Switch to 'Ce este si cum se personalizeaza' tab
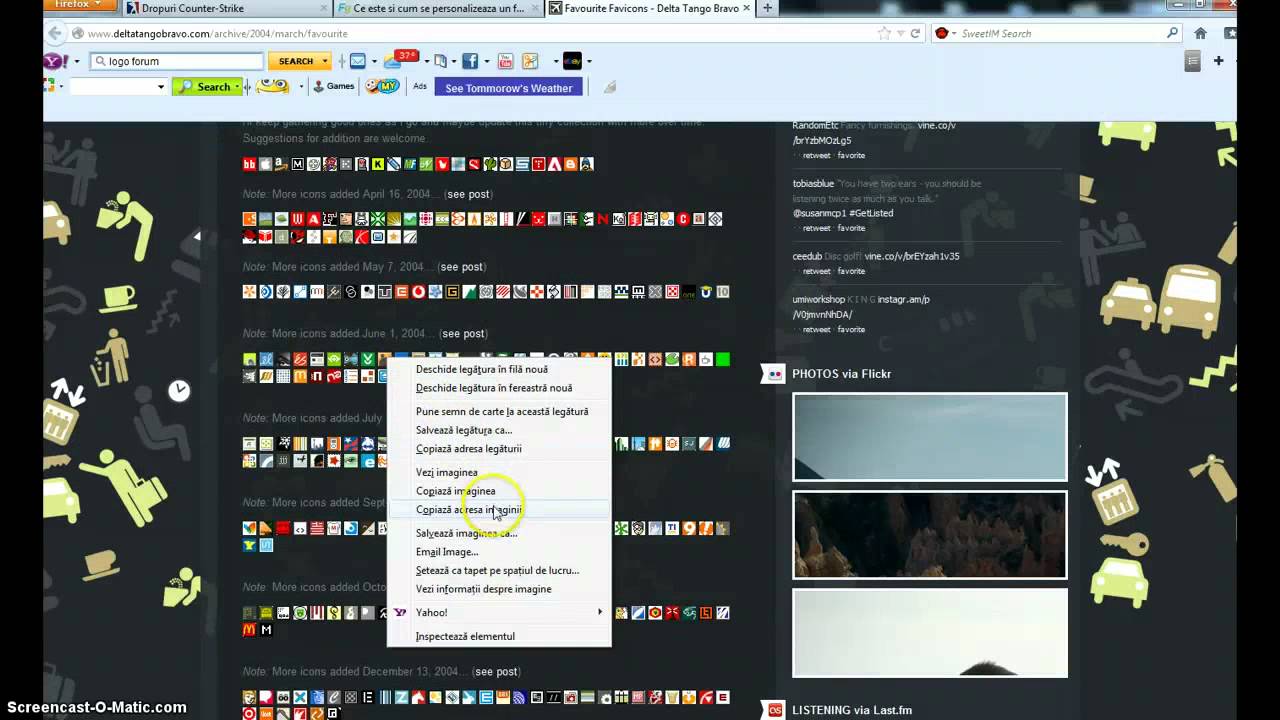This screenshot has height=720, width=1280. coord(438,8)
